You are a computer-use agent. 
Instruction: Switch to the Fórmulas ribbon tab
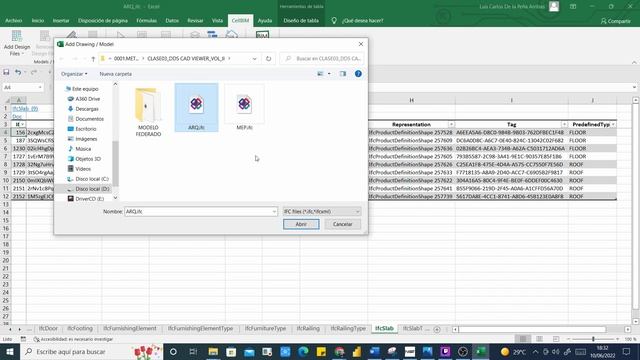(147, 20)
